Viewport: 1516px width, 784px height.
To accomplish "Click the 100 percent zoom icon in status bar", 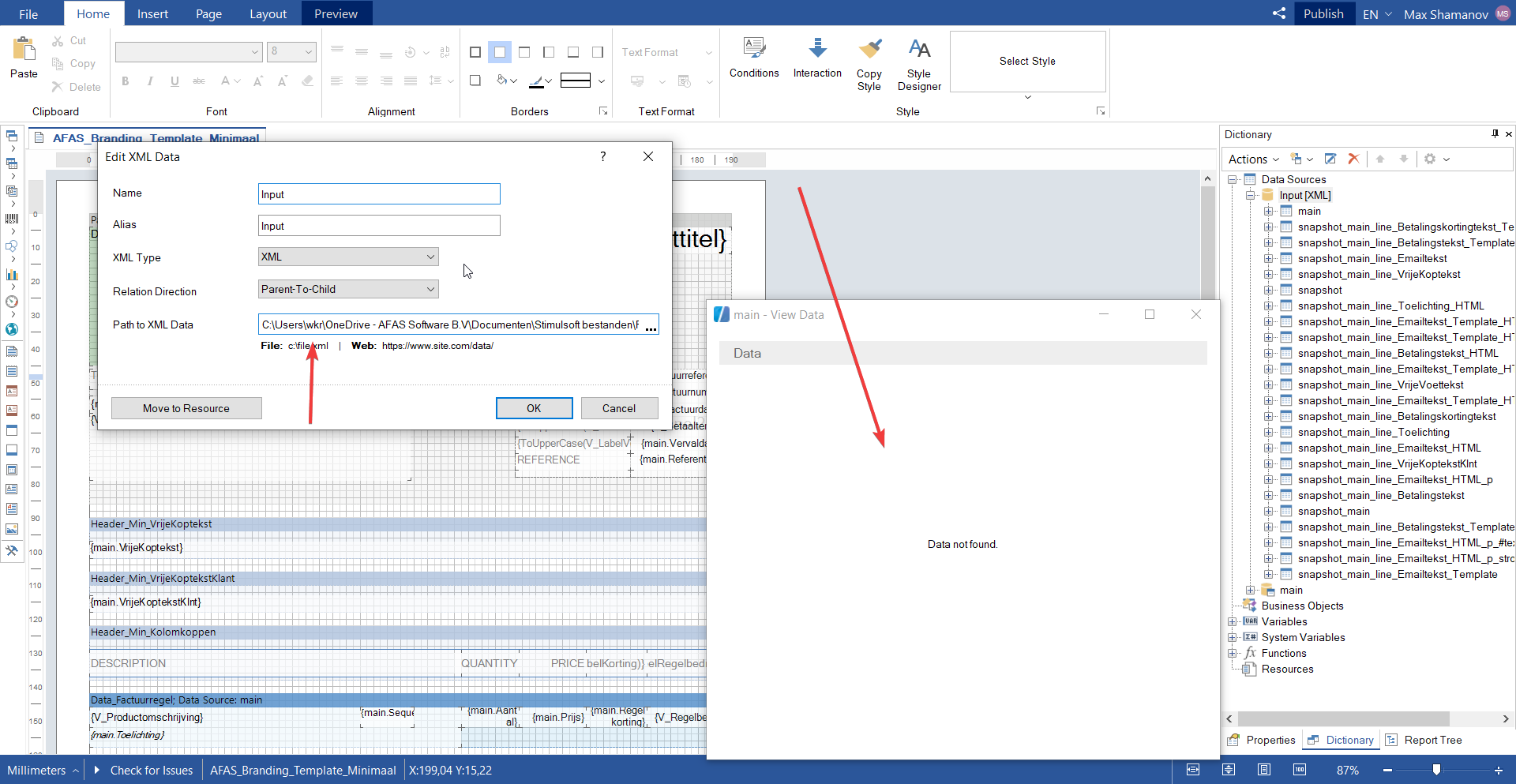I will (x=1300, y=770).
